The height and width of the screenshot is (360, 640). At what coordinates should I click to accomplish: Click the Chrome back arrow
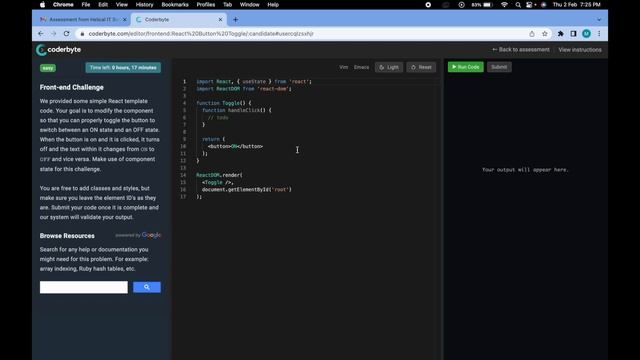pyautogui.click(x=41, y=34)
